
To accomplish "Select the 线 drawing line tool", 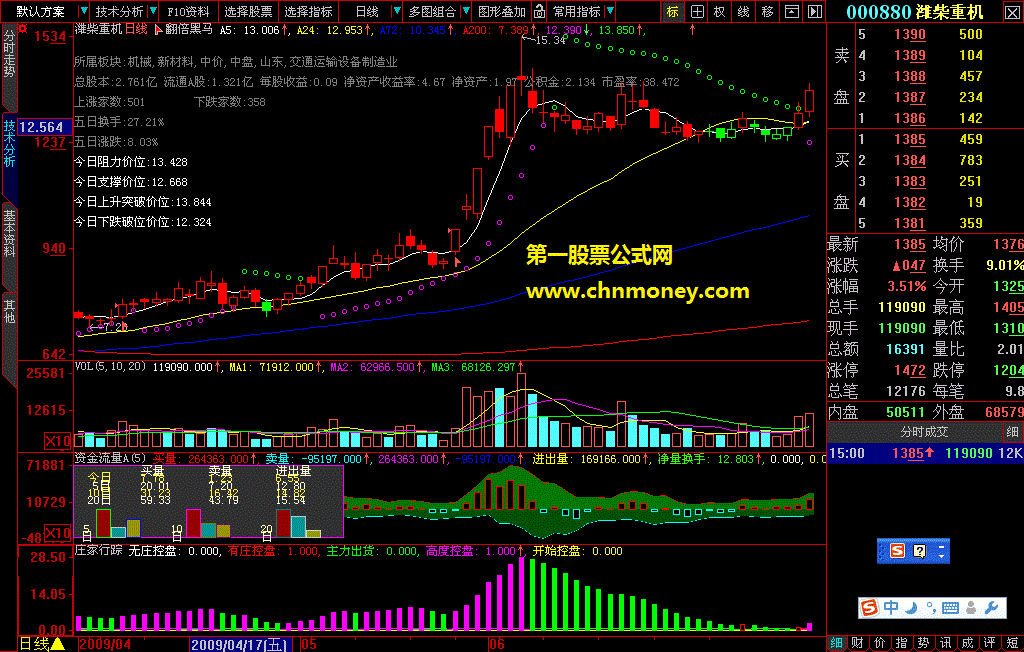I will (x=743, y=11).
